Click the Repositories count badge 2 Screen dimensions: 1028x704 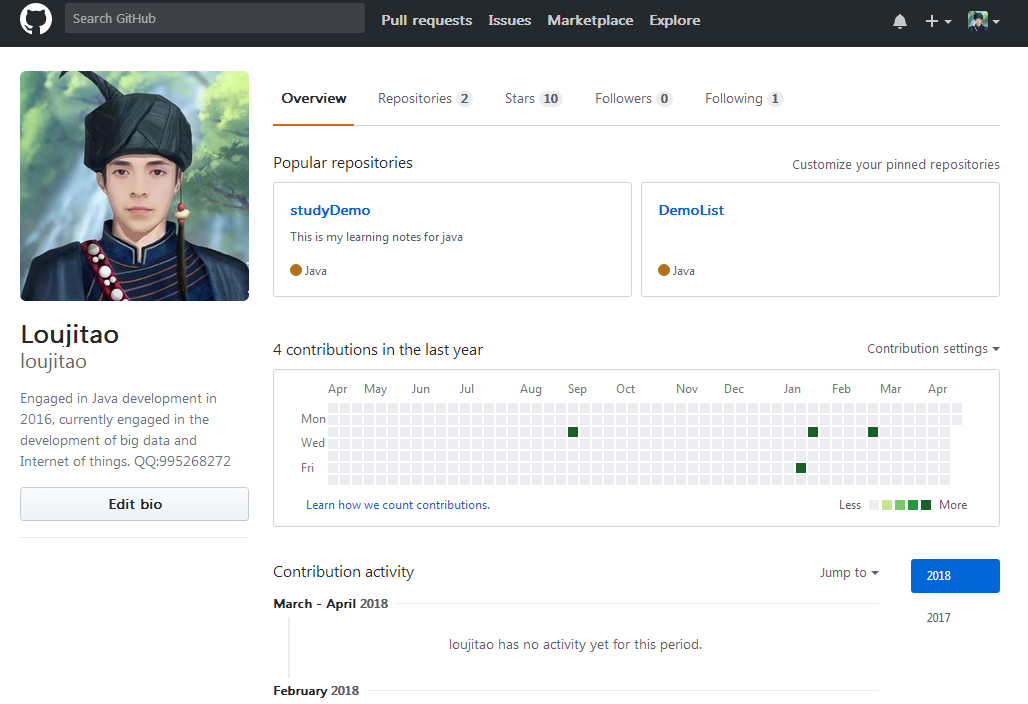(464, 99)
